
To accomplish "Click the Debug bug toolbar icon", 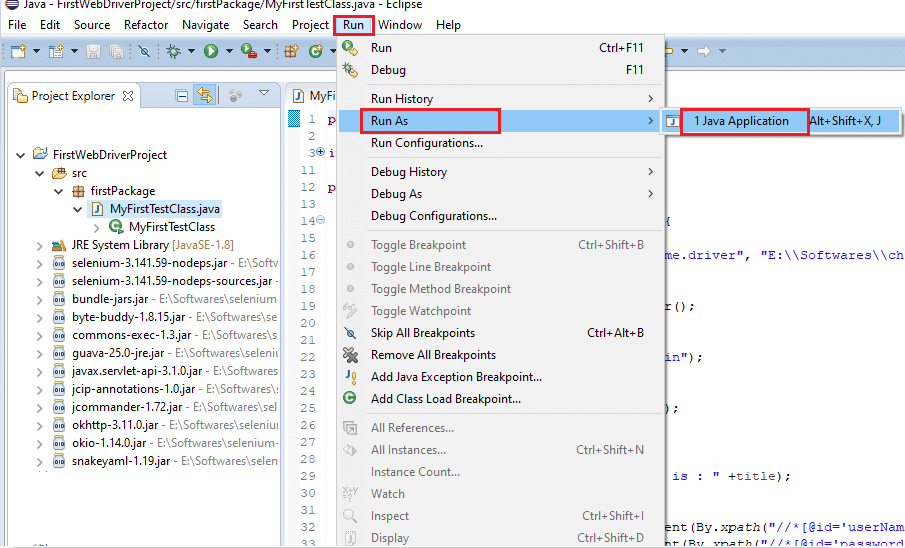I will click(x=173, y=51).
